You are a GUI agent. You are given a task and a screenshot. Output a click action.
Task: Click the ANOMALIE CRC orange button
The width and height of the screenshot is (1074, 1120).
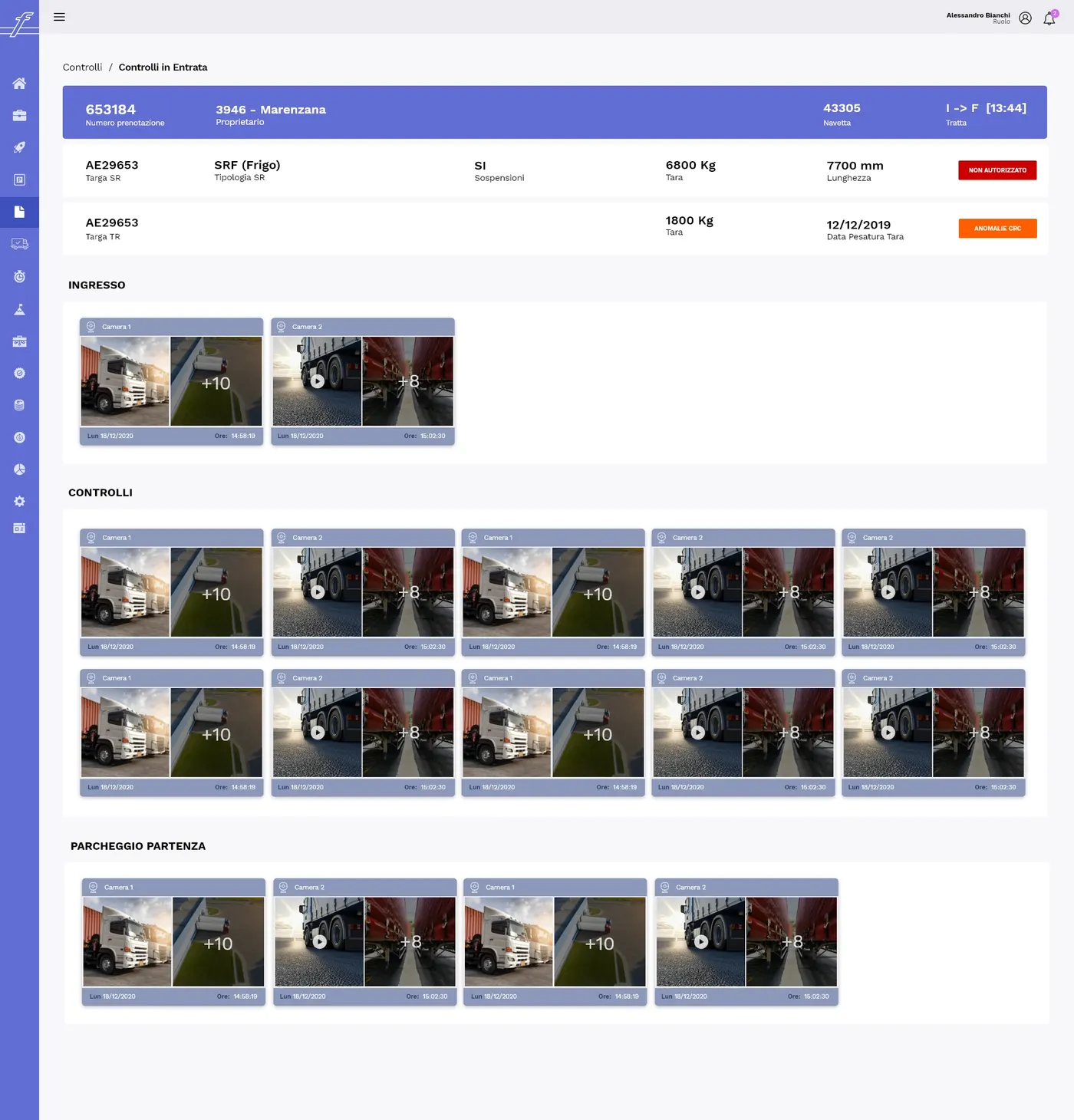997,229
